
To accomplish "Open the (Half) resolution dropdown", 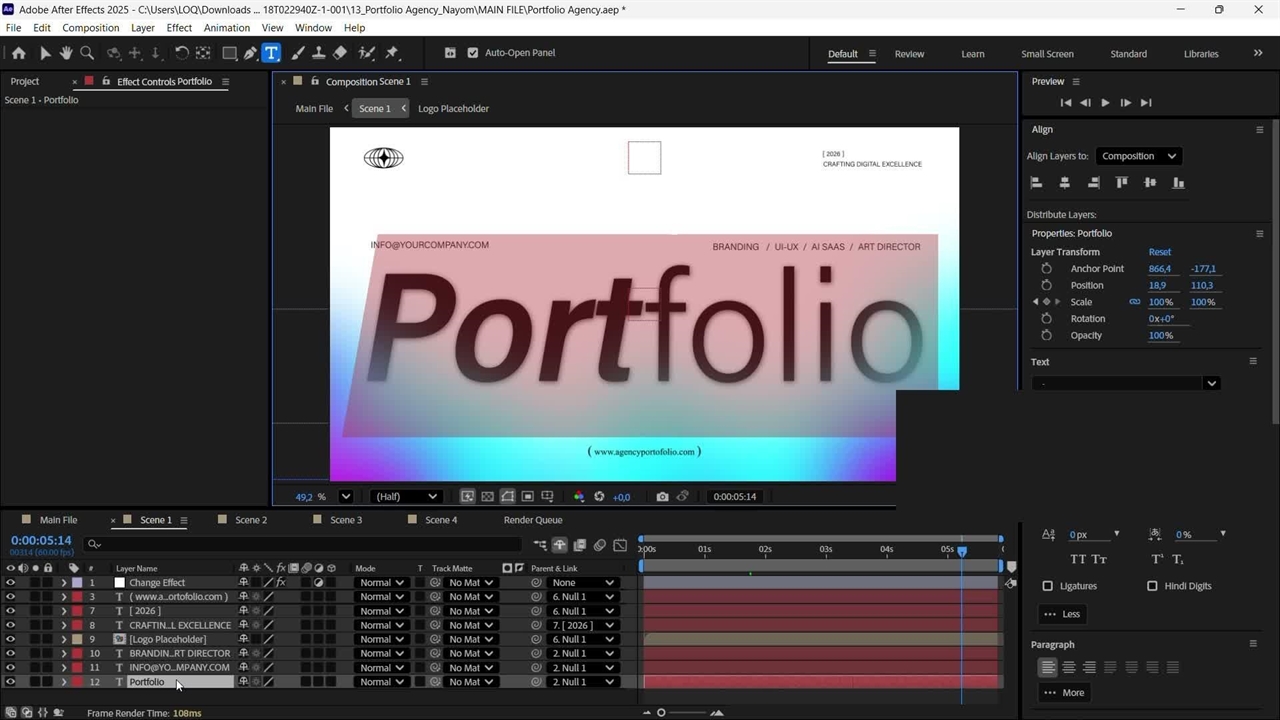I will pyautogui.click(x=406, y=496).
